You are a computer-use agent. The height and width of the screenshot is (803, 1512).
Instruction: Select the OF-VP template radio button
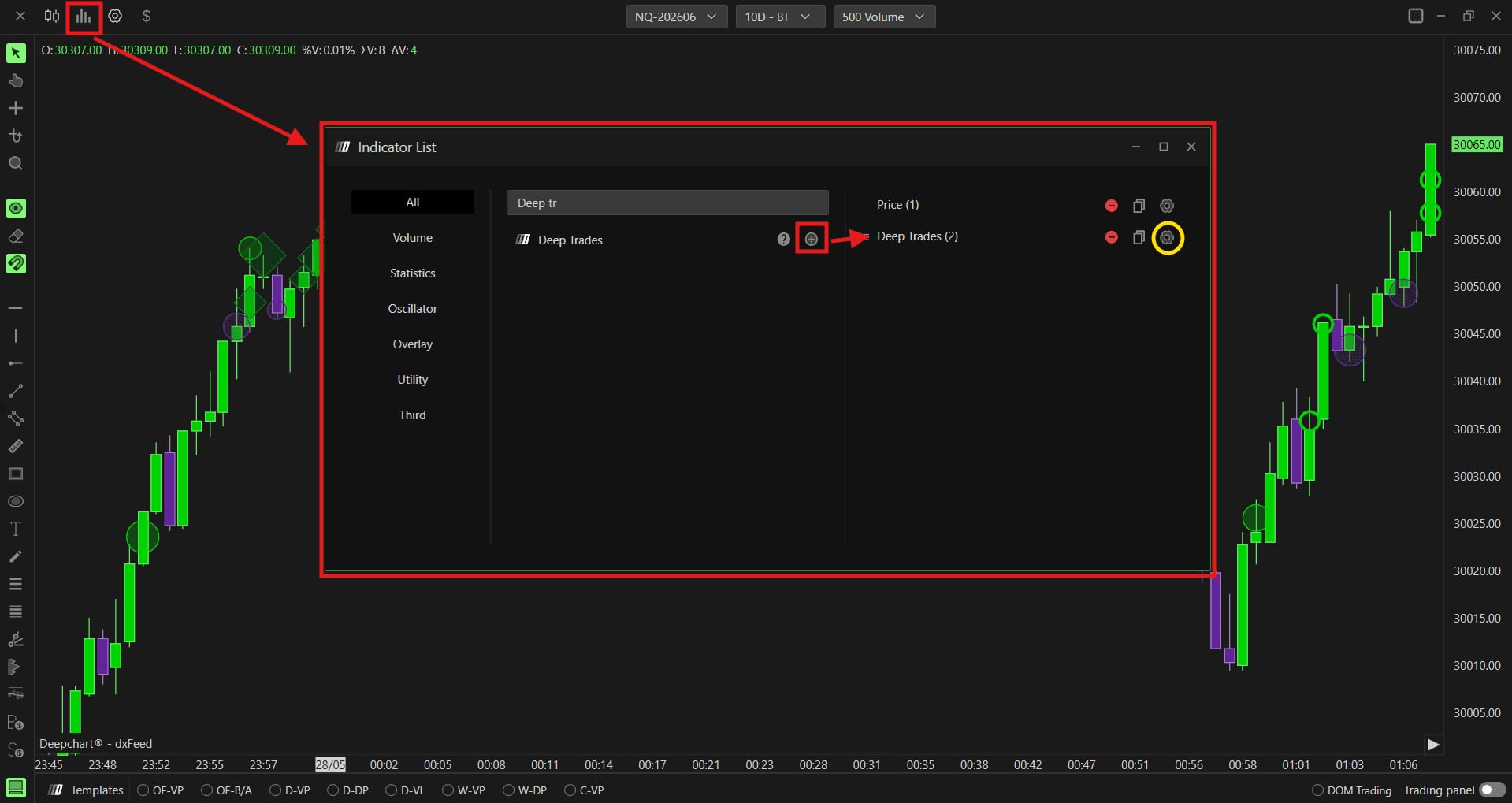pos(143,790)
